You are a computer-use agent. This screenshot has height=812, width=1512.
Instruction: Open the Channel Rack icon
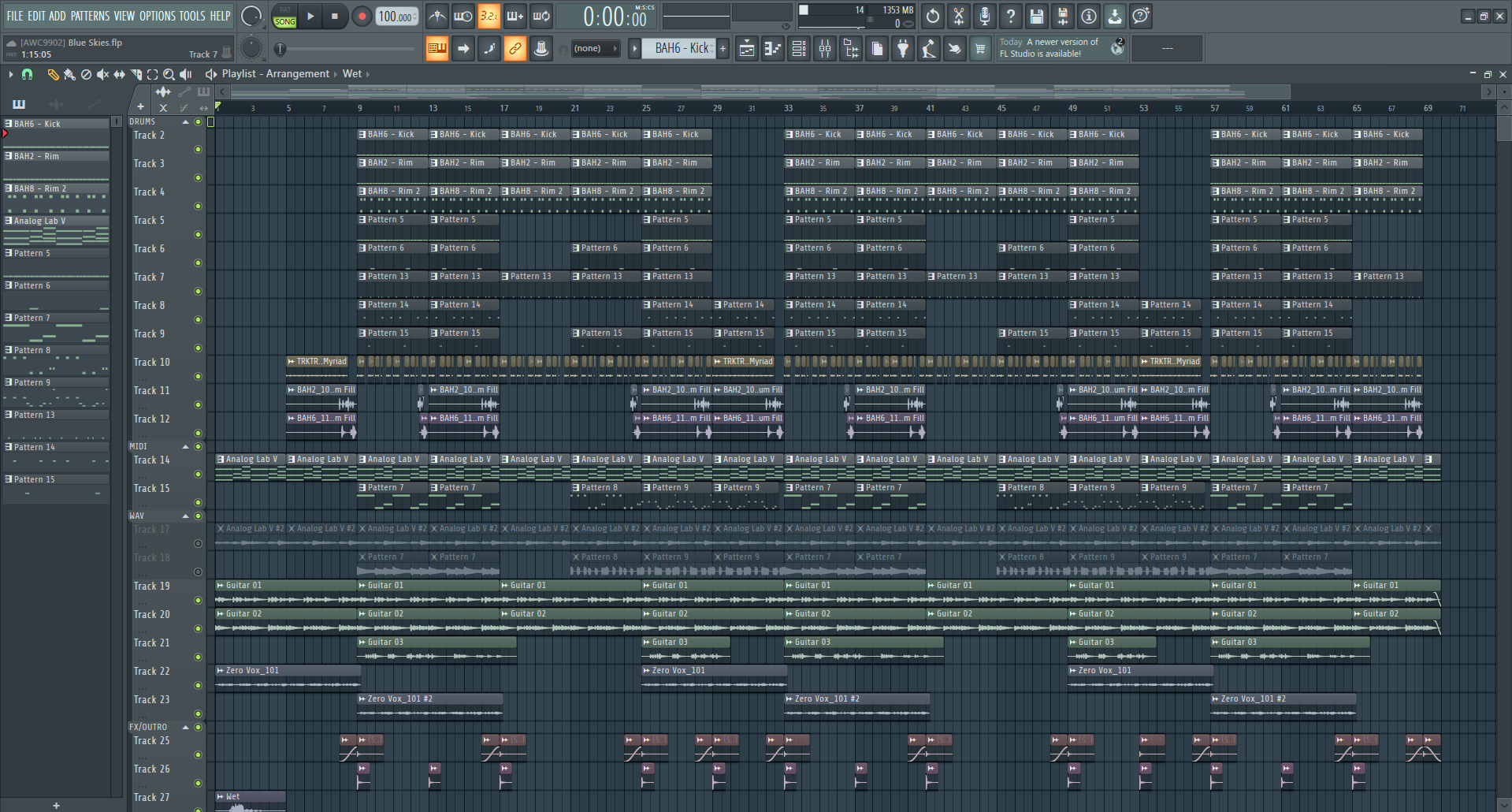799,49
